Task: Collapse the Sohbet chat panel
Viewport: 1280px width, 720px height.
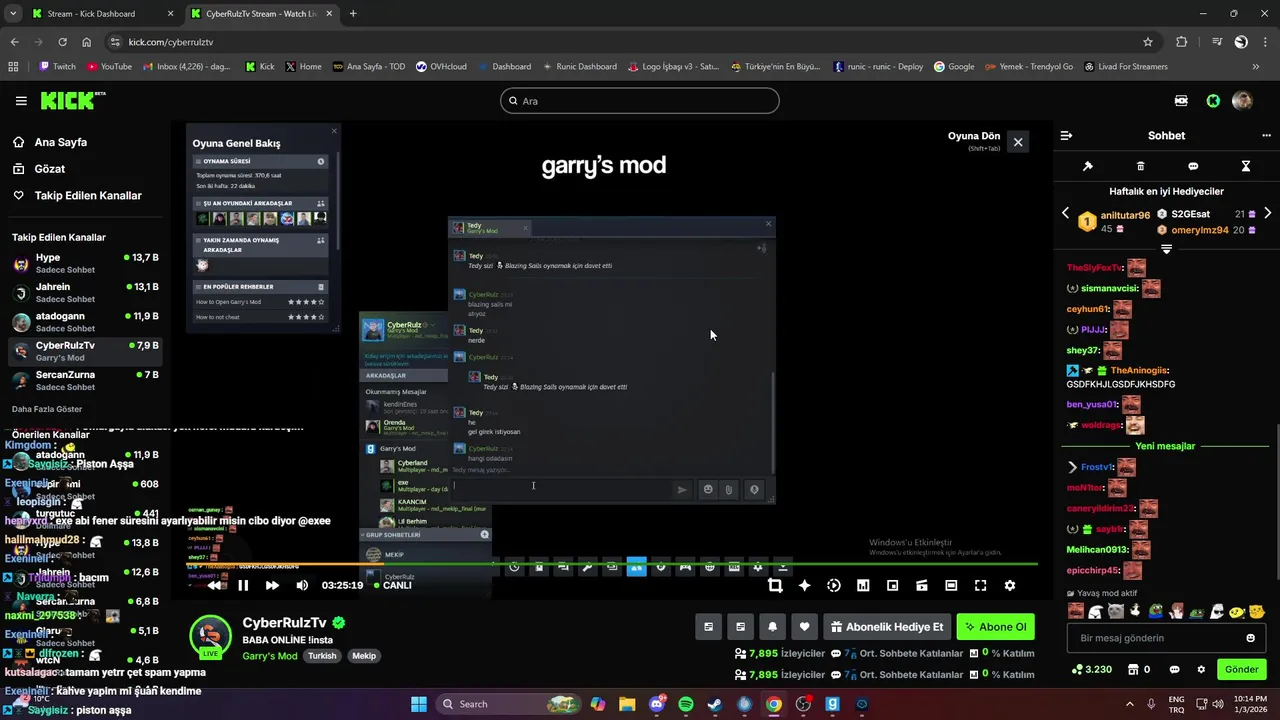Action: click(1066, 136)
